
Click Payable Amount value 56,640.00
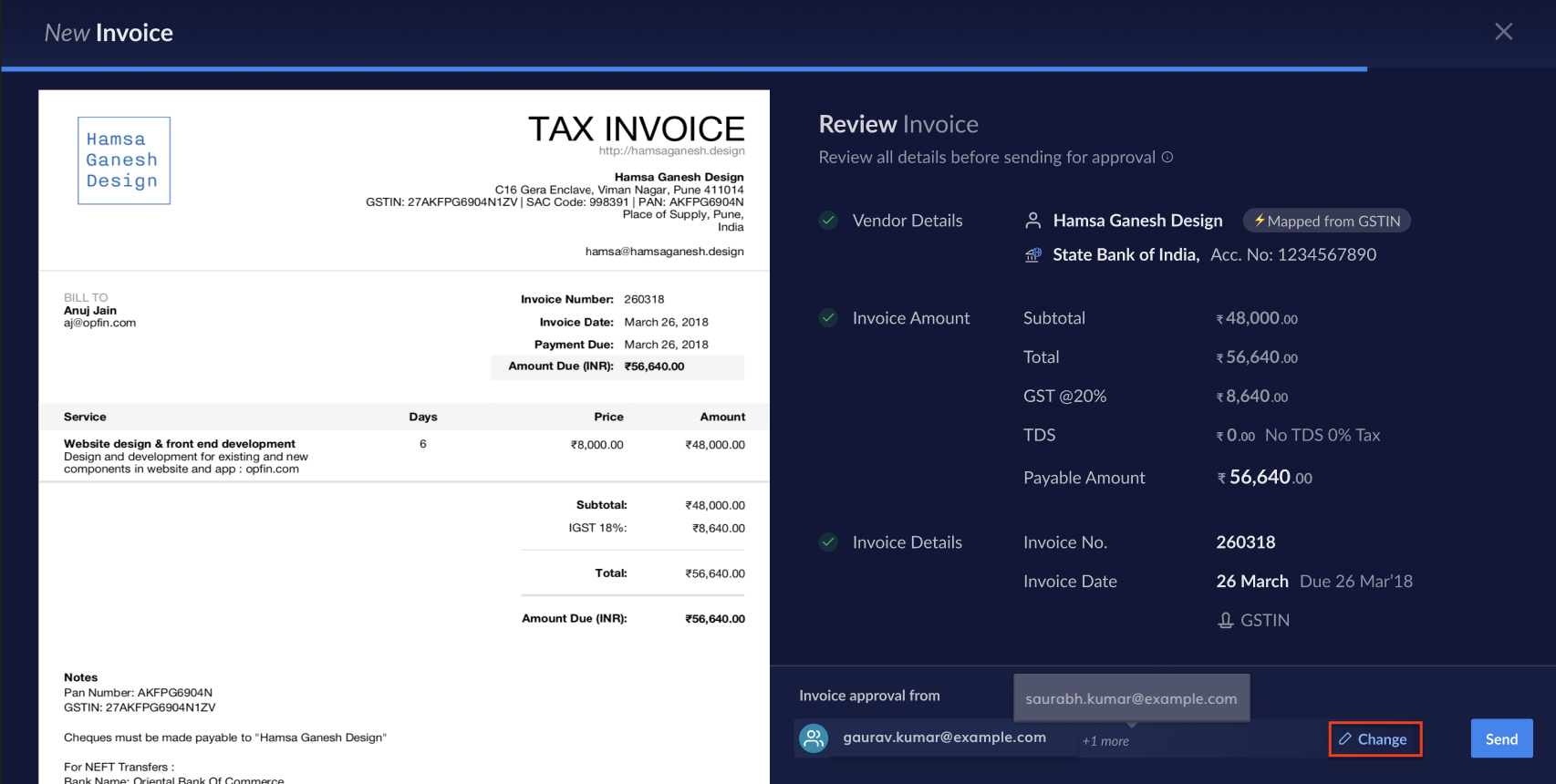[1264, 477]
